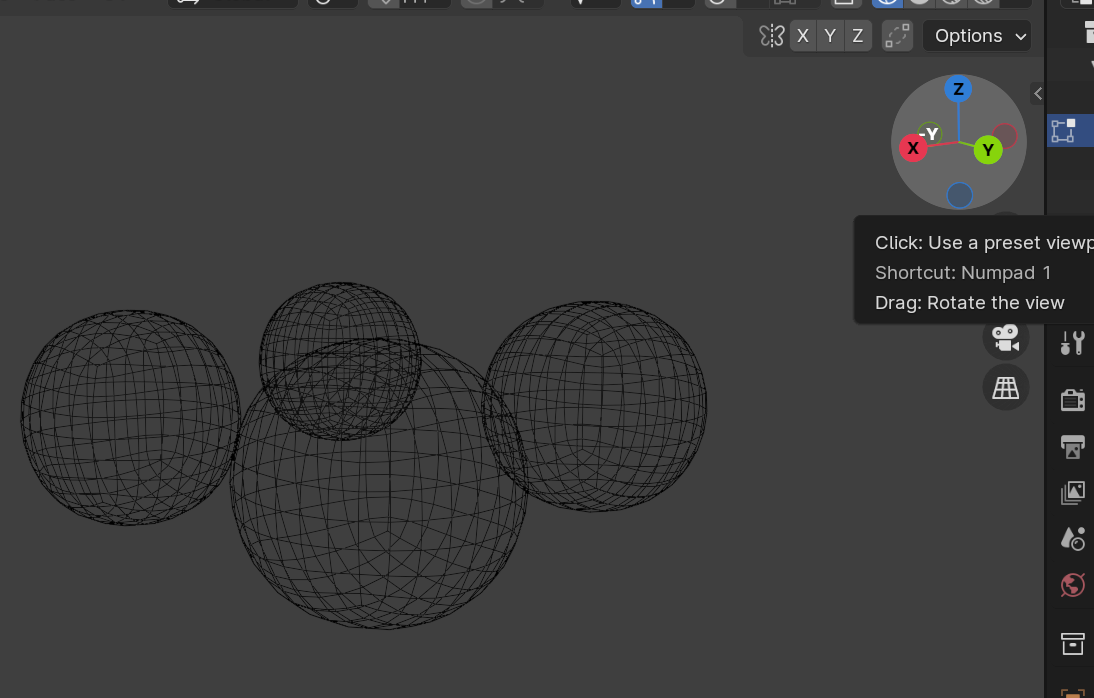Toggle Y axis mirror
1094x698 pixels.
point(829,36)
